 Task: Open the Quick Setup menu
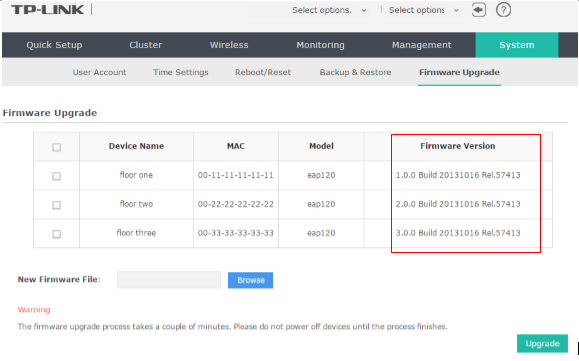click(54, 45)
